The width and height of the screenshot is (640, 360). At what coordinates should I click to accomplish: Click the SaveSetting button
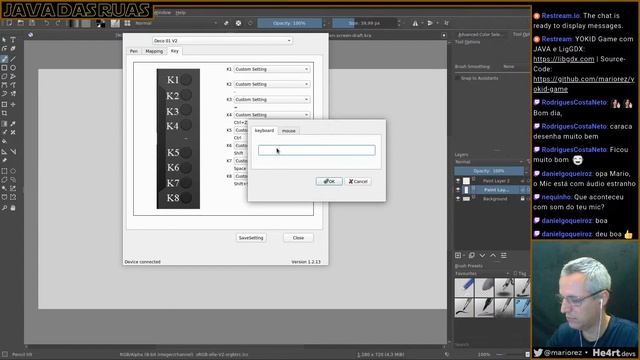(251, 238)
